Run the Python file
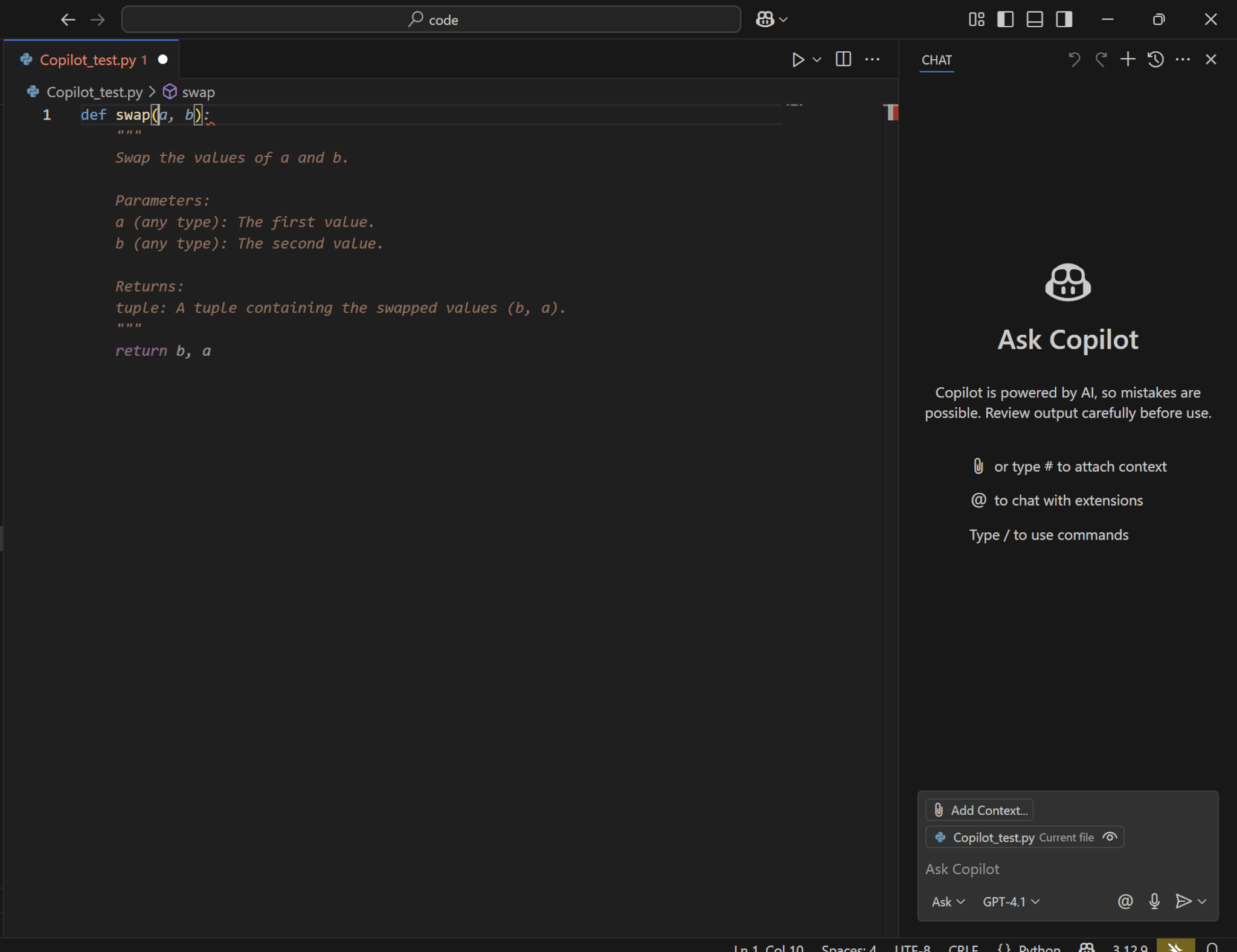This screenshot has height=952, width=1237. [x=798, y=60]
